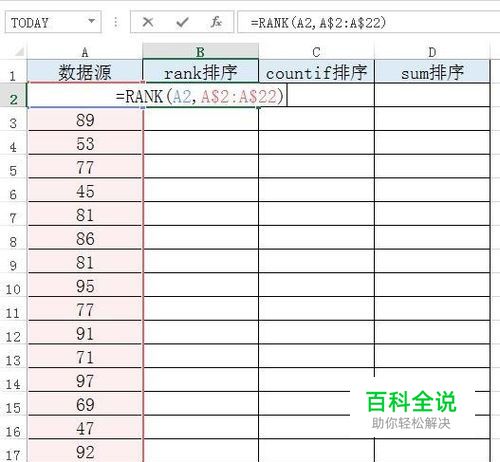The height and width of the screenshot is (462, 500).
Task: Select row 3 header
Action: 13,119
